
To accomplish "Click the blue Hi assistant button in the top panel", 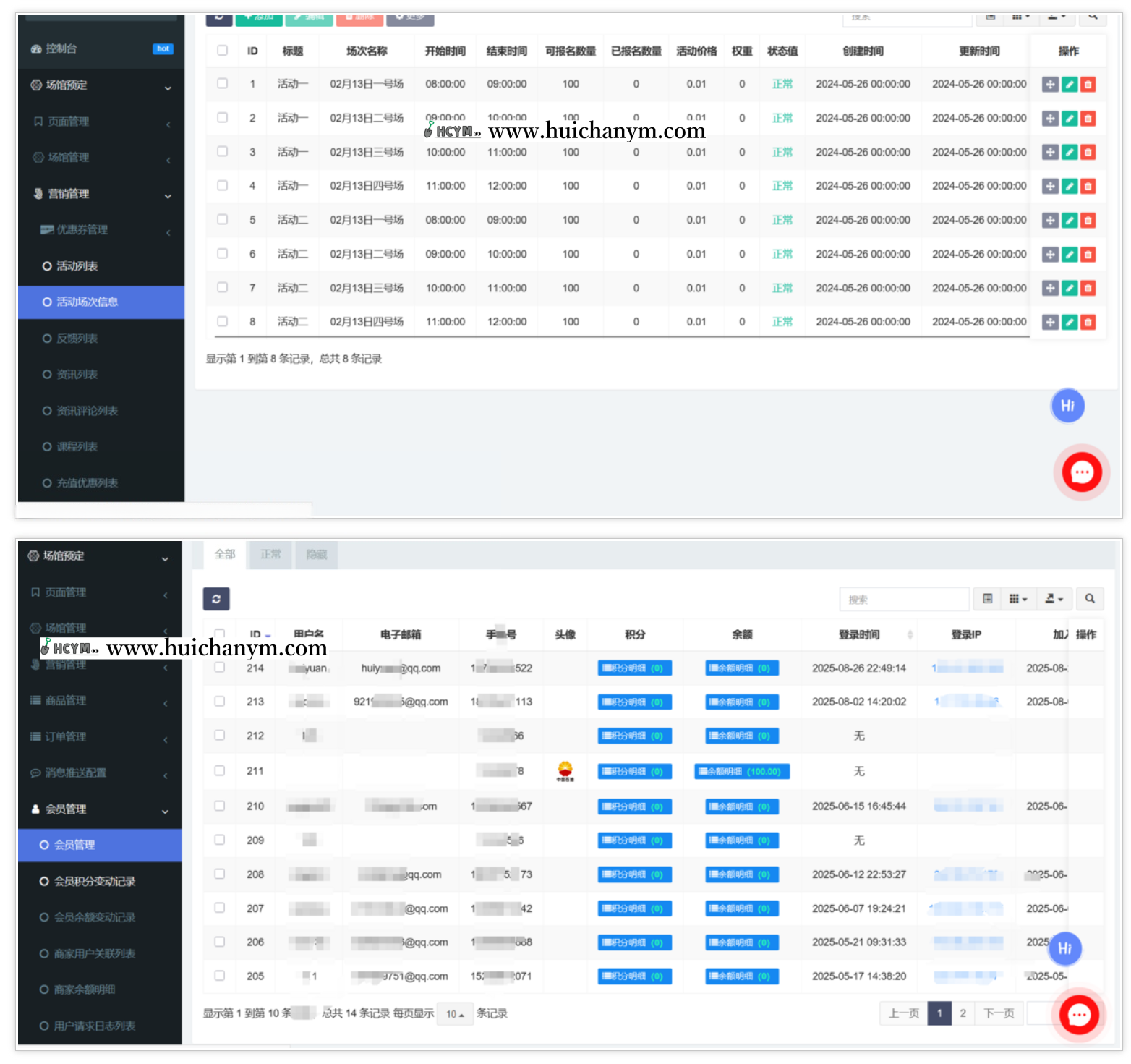I will [1067, 406].
